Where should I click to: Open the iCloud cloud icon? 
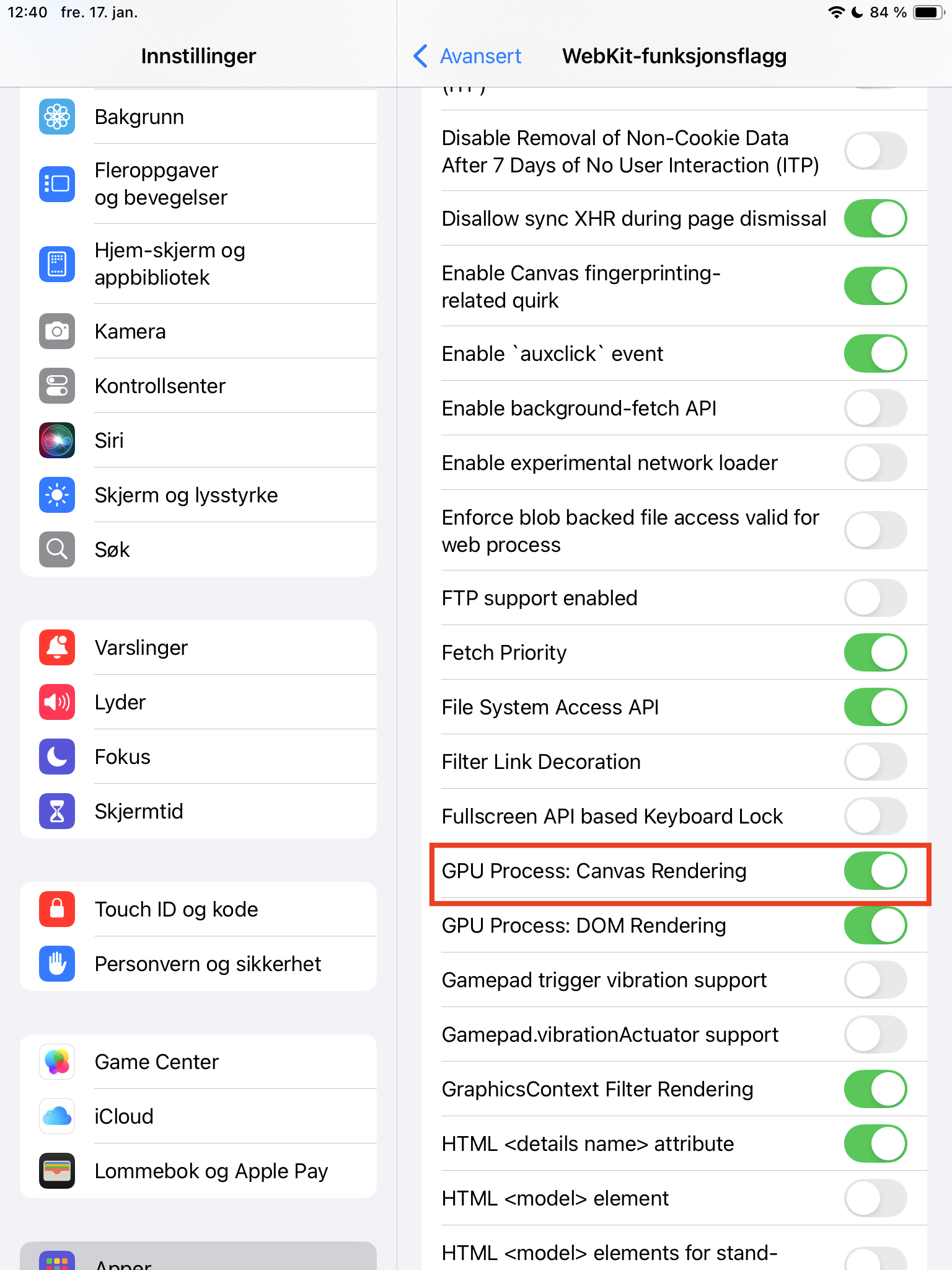(x=57, y=1116)
